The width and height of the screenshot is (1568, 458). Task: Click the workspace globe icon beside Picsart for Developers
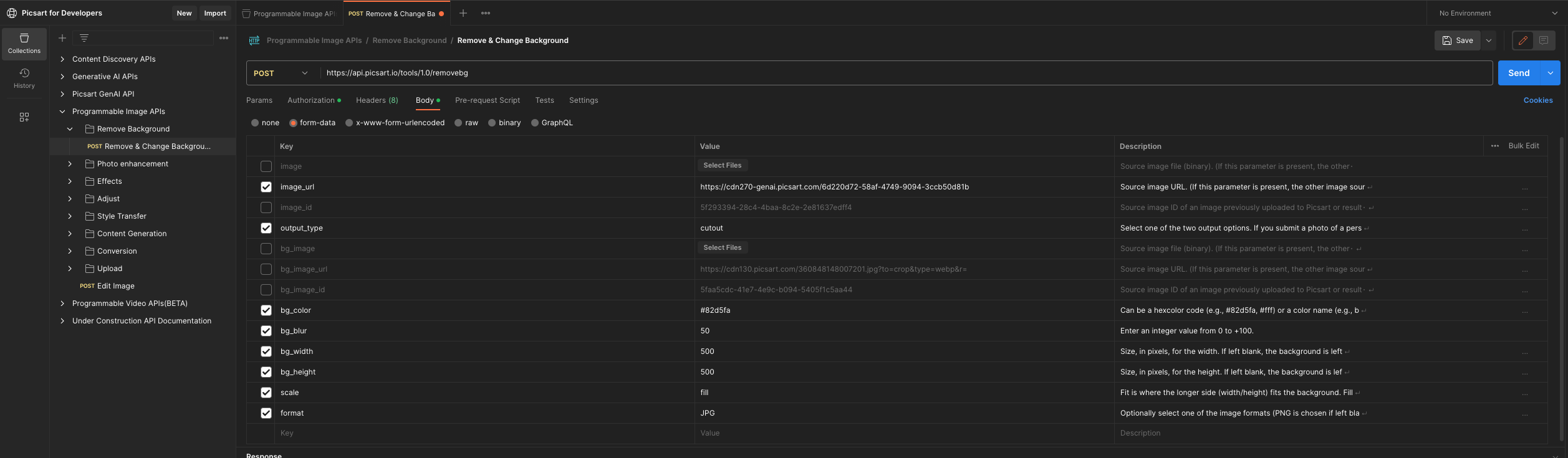[x=12, y=13]
